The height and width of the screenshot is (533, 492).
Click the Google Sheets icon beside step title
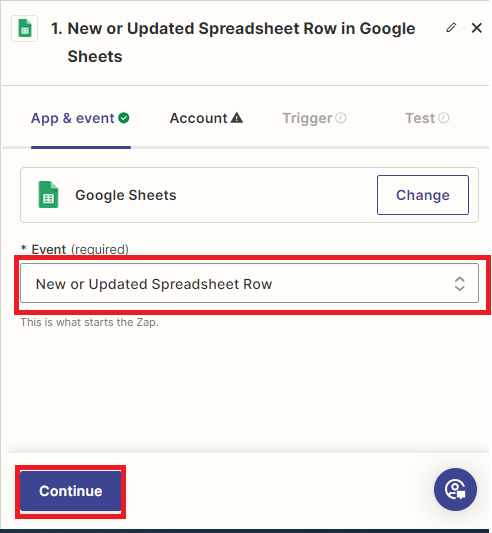click(x=24, y=29)
